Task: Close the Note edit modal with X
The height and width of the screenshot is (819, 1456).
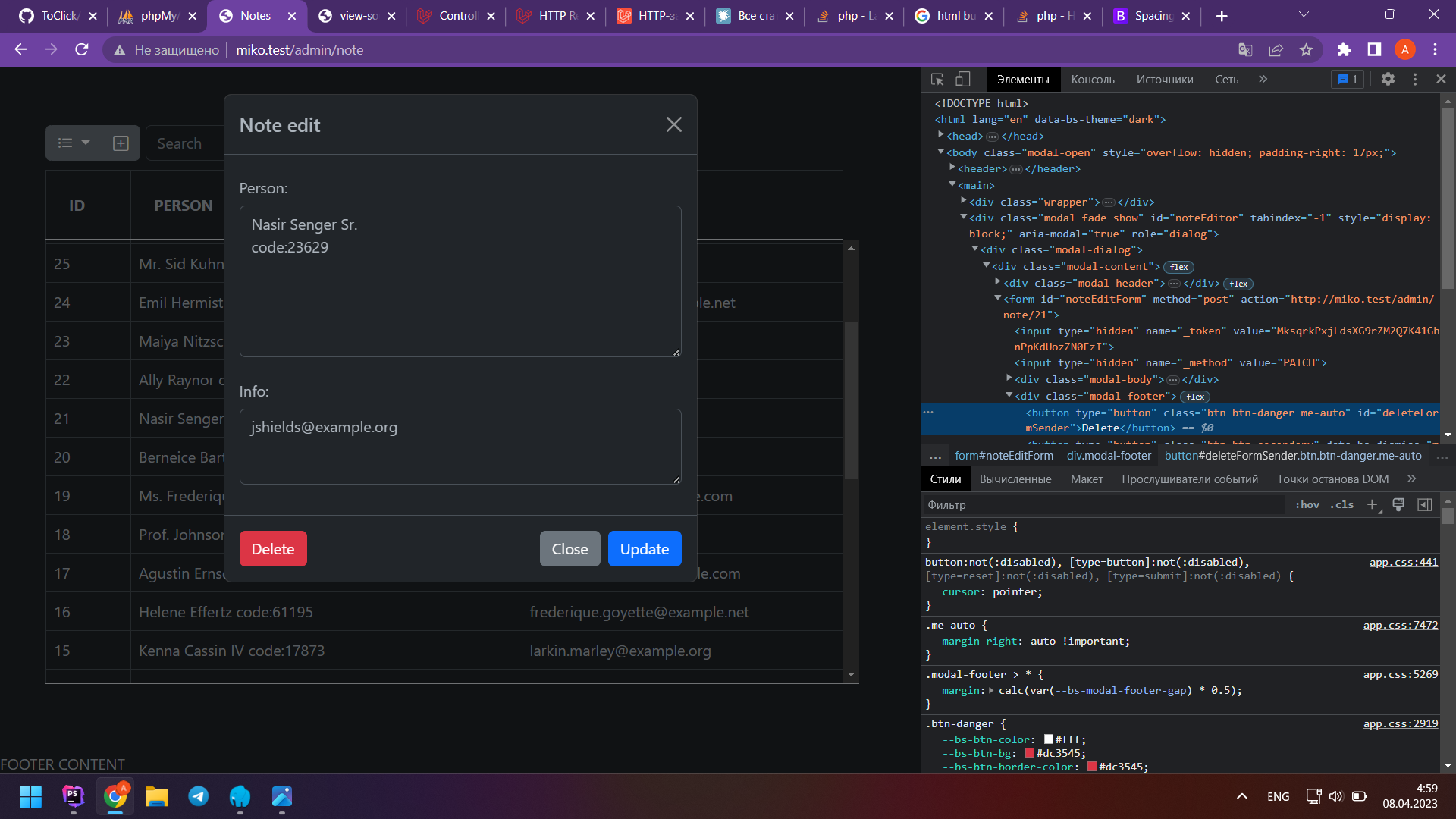Action: 673,125
